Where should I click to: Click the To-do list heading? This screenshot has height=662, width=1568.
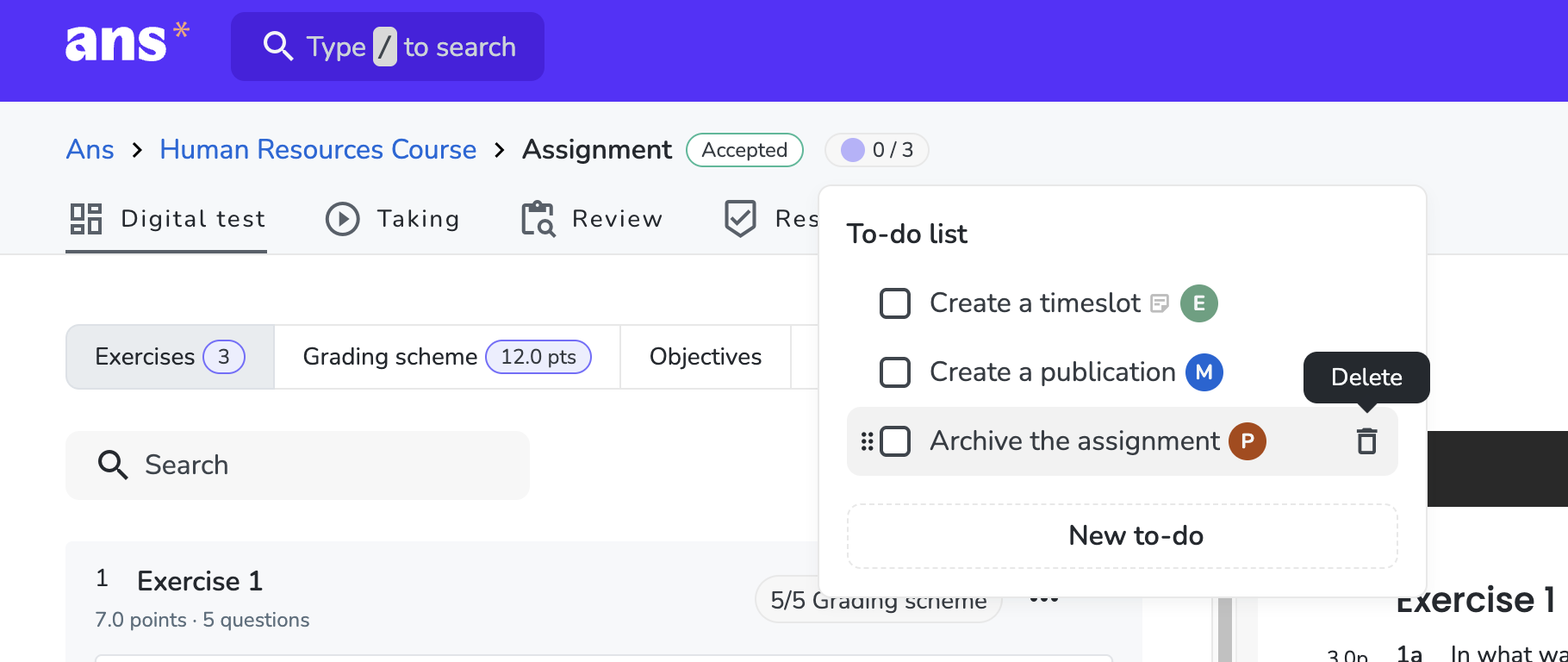point(907,234)
